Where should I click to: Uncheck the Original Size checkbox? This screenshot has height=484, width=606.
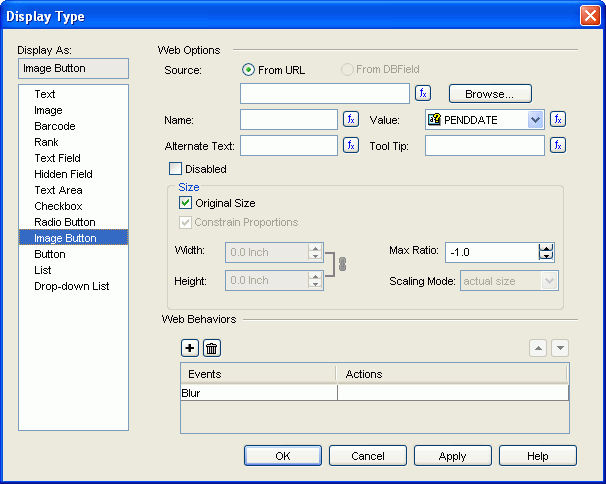tap(186, 203)
